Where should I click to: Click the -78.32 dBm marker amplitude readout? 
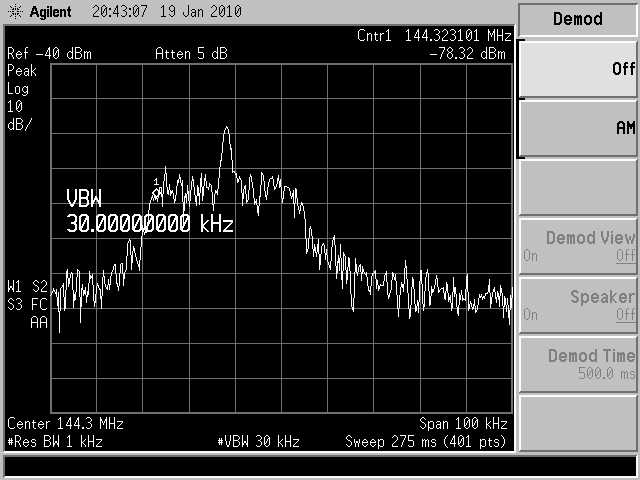468,54
